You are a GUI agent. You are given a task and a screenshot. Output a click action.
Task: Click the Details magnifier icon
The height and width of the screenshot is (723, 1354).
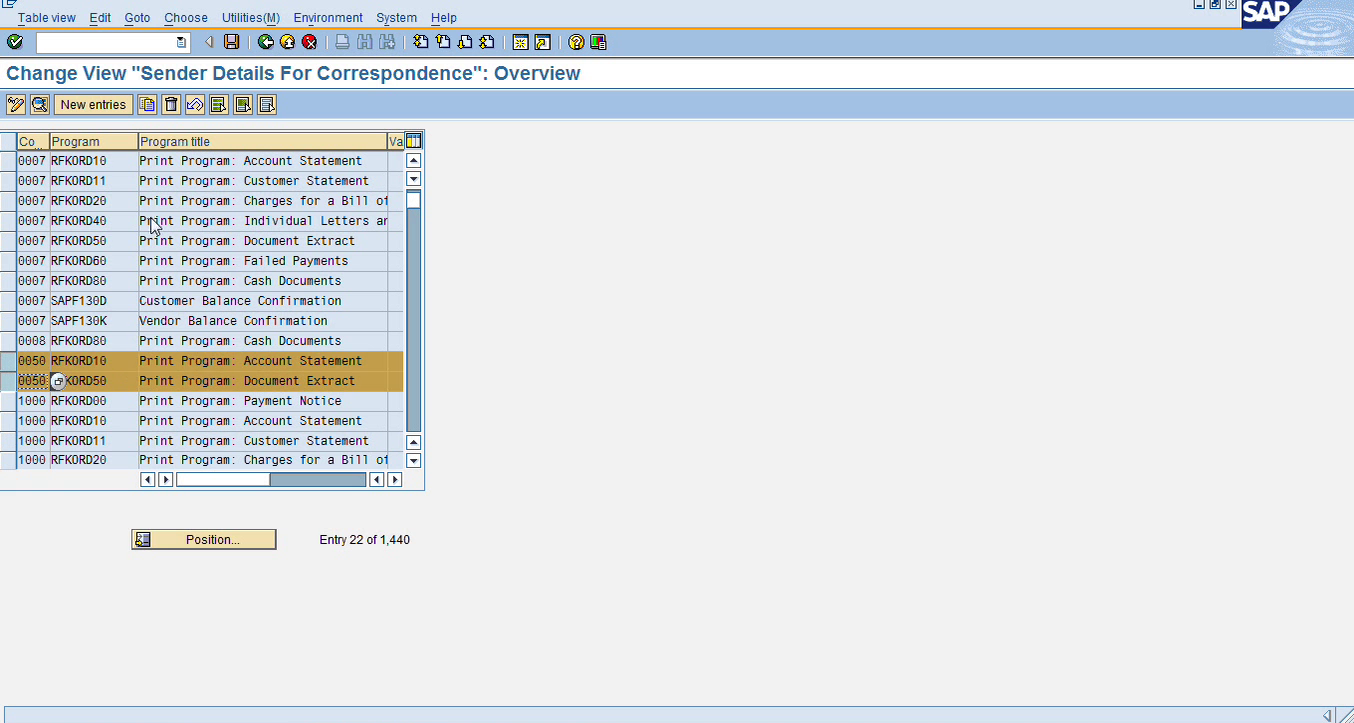click(x=40, y=104)
